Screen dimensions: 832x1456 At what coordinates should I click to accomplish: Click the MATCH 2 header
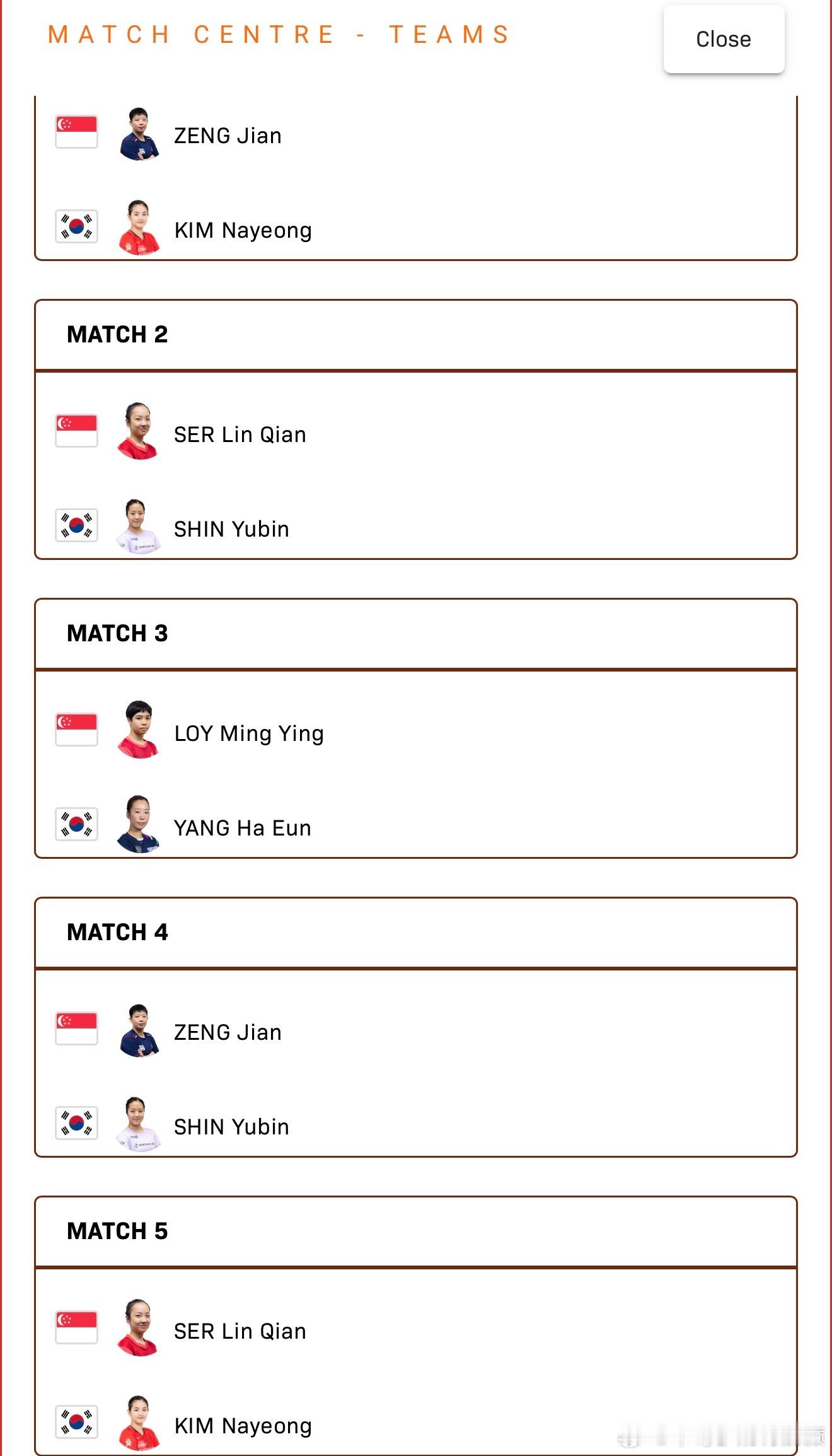coord(416,335)
